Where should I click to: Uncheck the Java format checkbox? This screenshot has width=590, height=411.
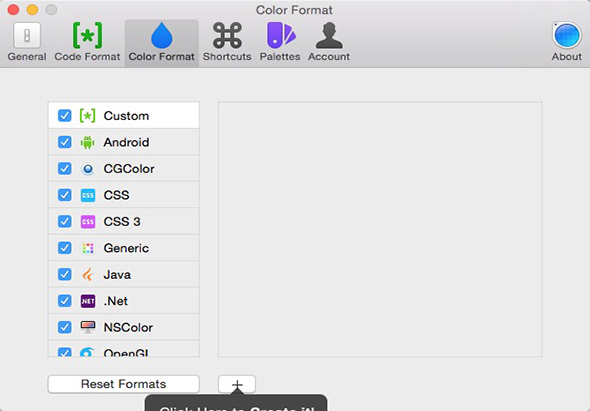65,274
